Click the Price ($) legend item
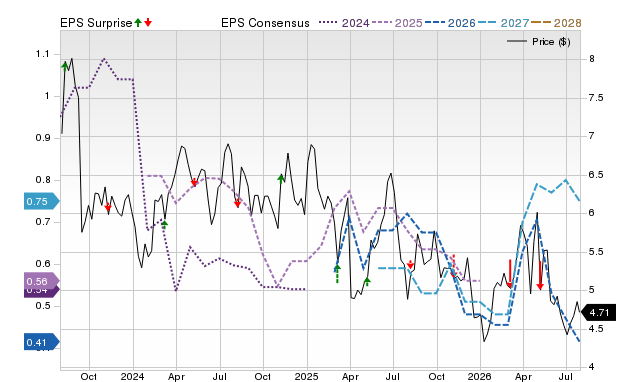 coord(539,42)
